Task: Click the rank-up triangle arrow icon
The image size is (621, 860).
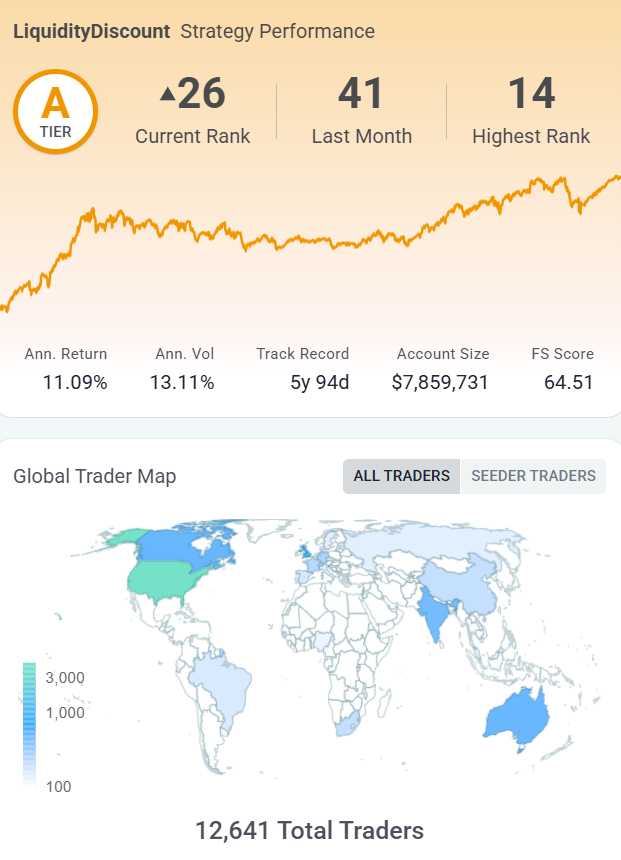Action: tap(168, 95)
